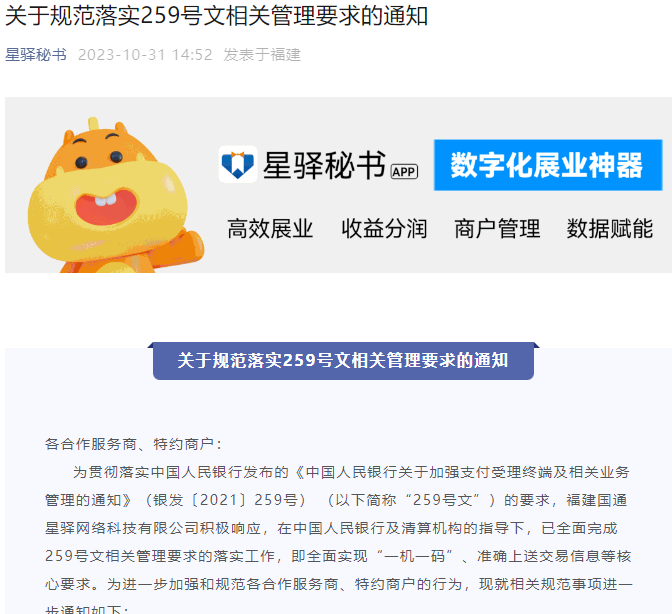
Task: Click the “一机一码” phrase in paragraph
Action: (415, 556)
